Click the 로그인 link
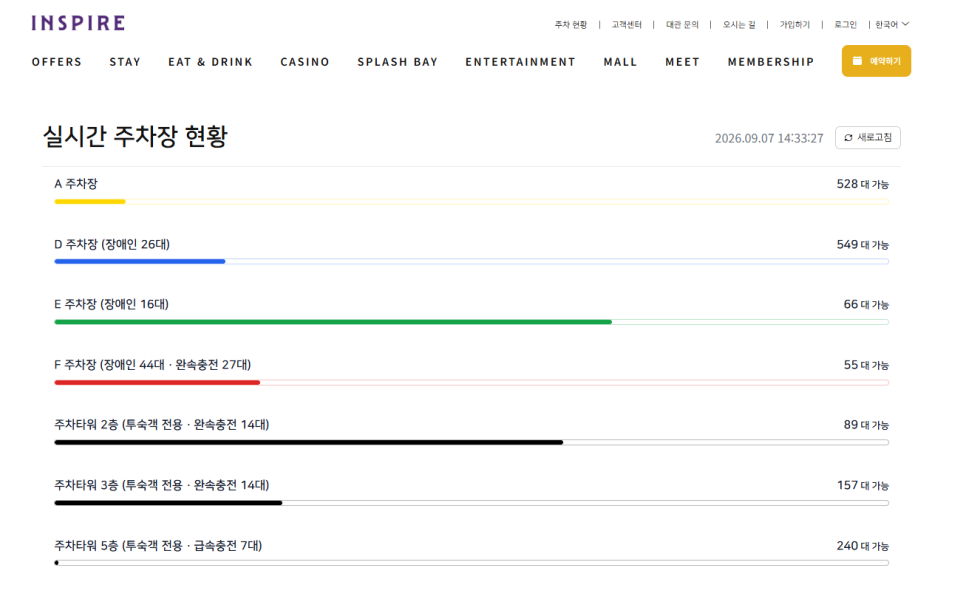 [x=845, y=25]
